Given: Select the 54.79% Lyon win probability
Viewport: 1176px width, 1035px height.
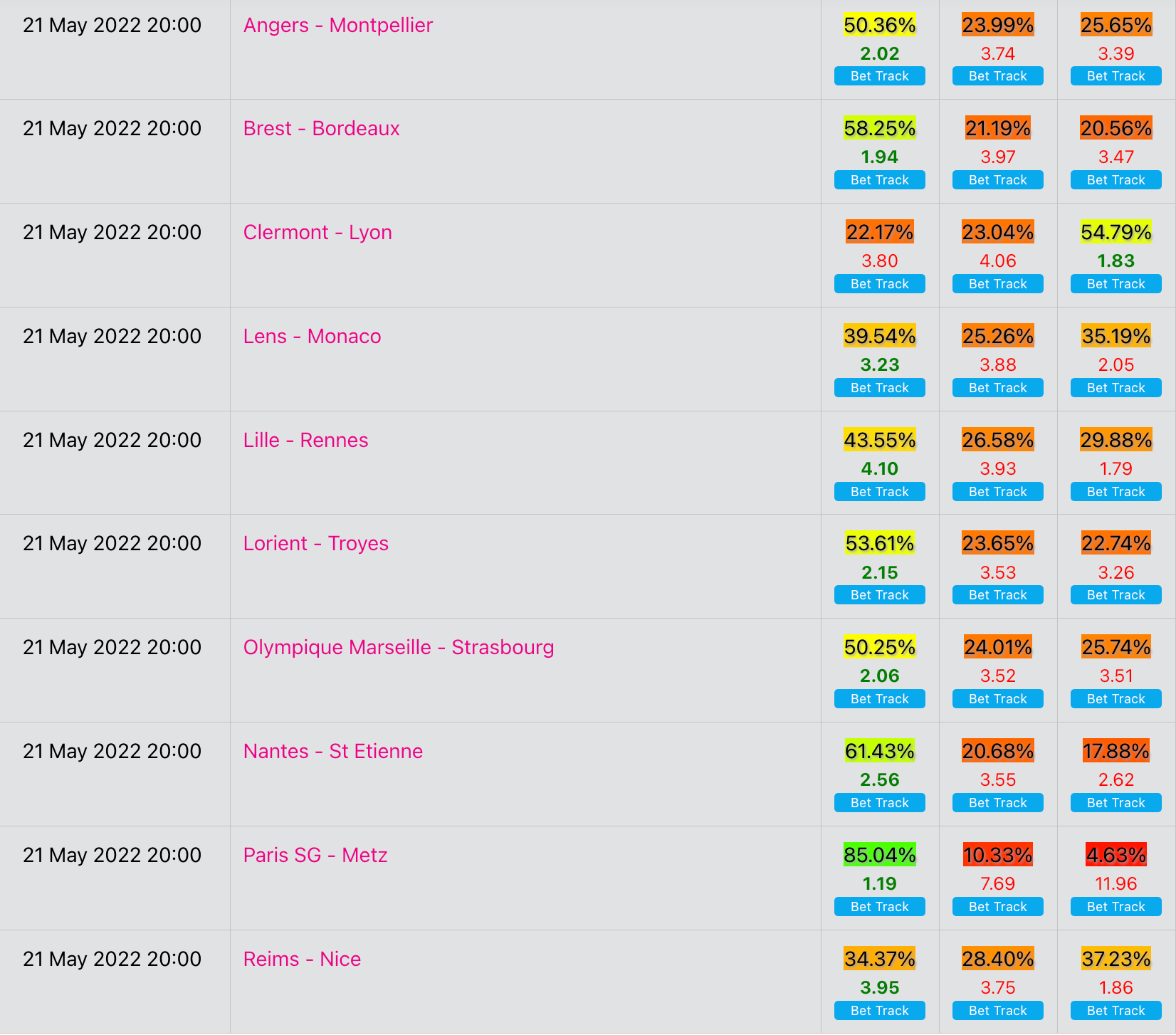Looking at the screenshot, I should 1116,232.
